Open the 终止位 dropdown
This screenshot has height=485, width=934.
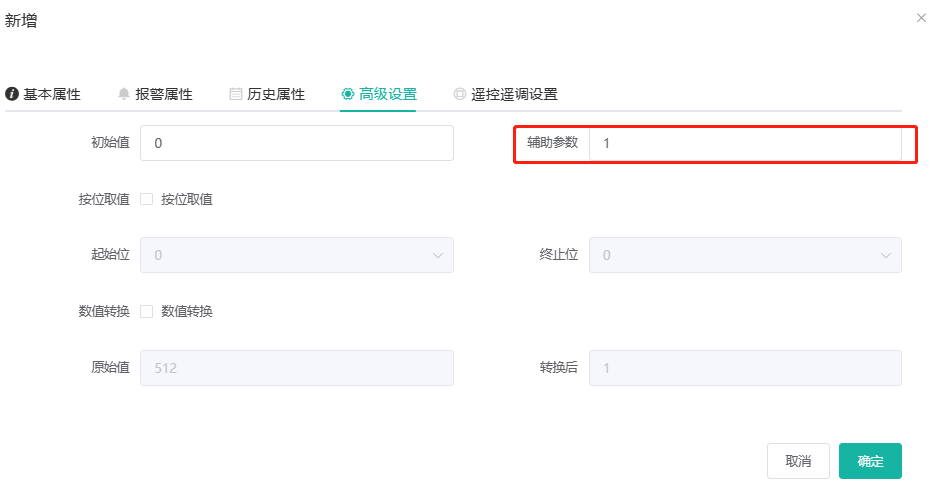pyautogui.click(x=745, y=255)
